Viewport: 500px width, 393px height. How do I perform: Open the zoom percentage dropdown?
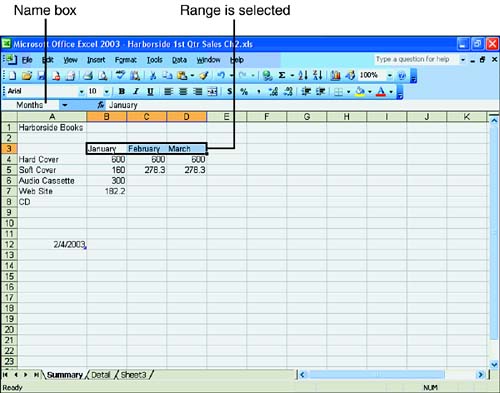click(x=389, y=76)
